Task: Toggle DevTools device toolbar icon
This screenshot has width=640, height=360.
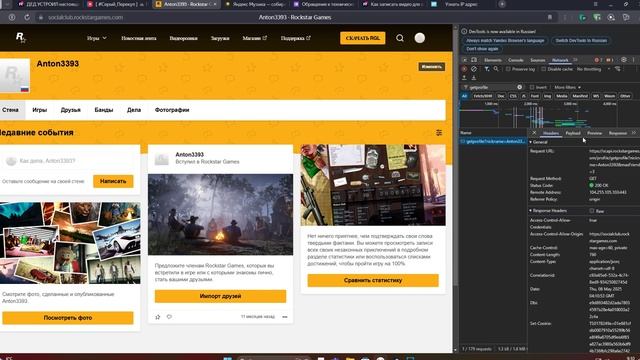Action: 473,60
